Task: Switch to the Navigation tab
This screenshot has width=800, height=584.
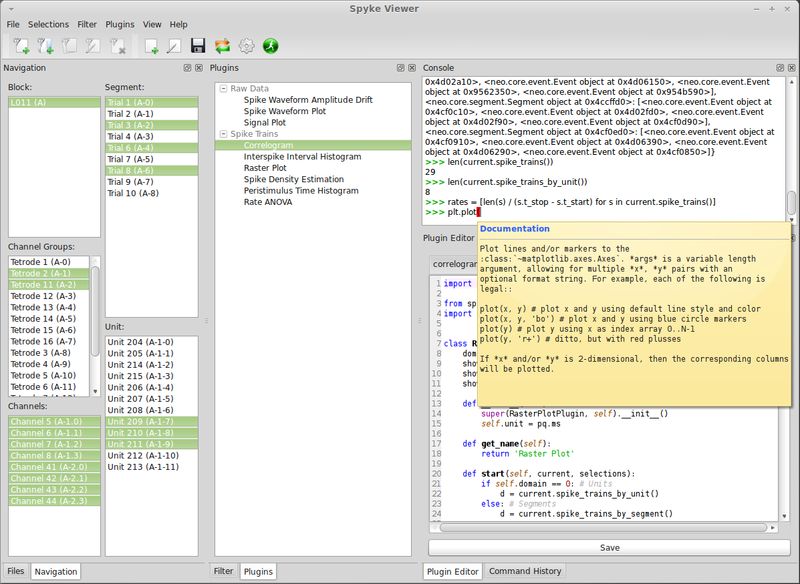Action: (x=56, y=571)
